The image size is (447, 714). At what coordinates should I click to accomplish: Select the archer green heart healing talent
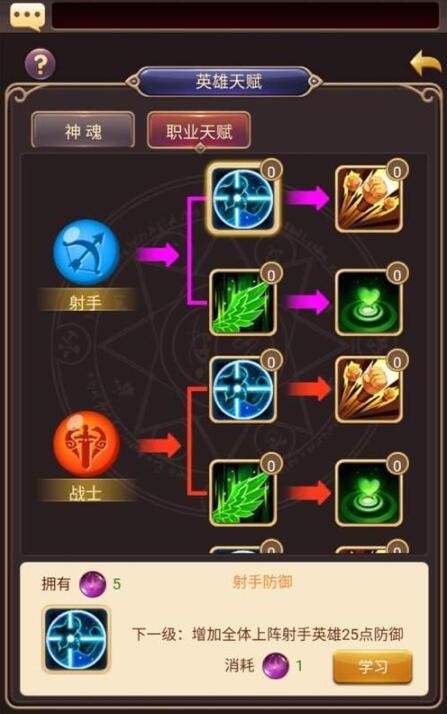369,302
